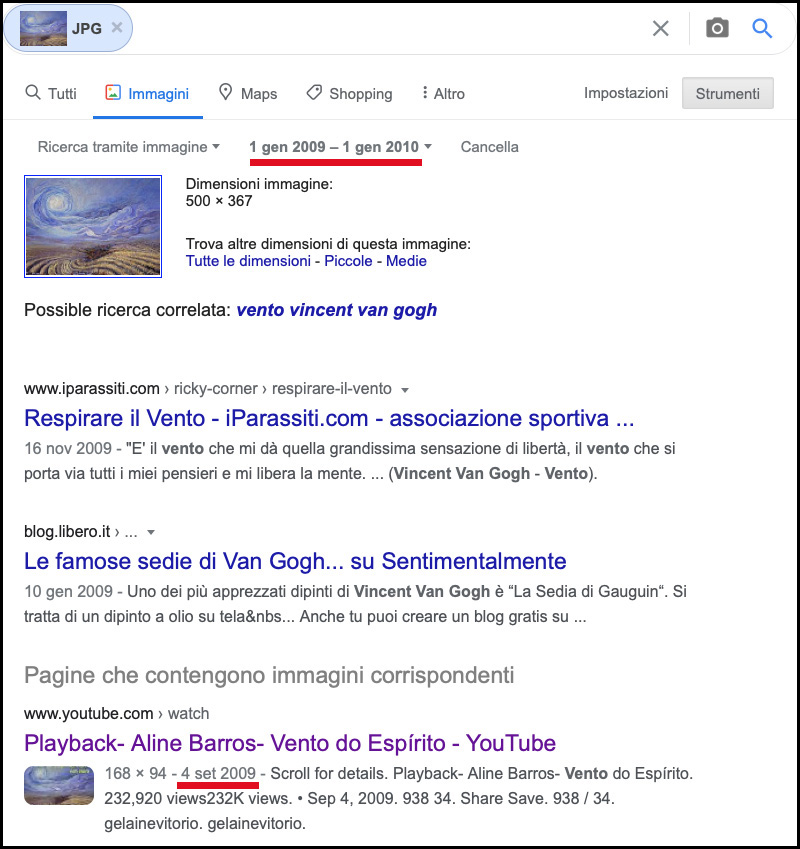Screen dimensions: 800x849
Task: Click the Immagini tab icon
Action: coord(113,93)
